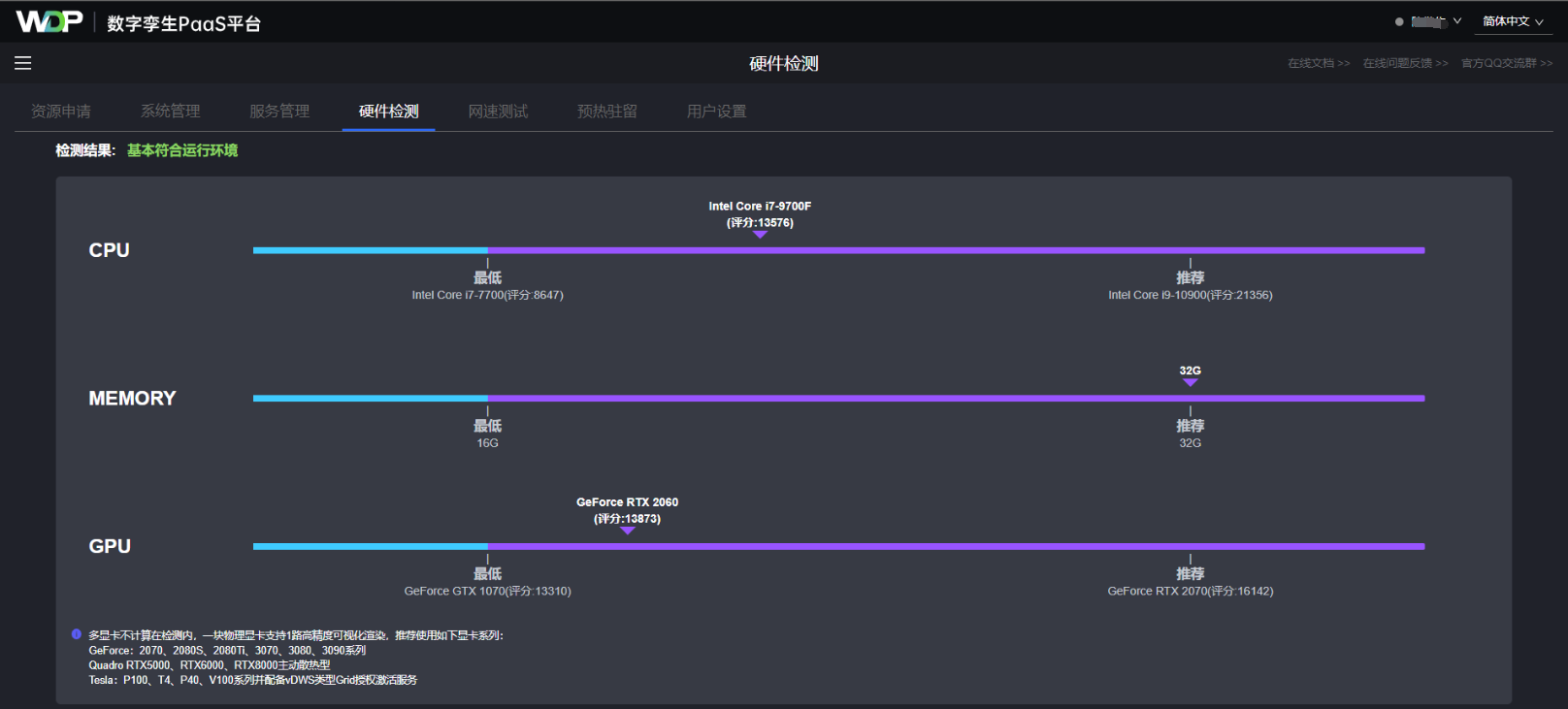This screenshot has height=709, width=1568.
Task: Go to the 用户设置 tab
Action: click(x=717, y=112)
